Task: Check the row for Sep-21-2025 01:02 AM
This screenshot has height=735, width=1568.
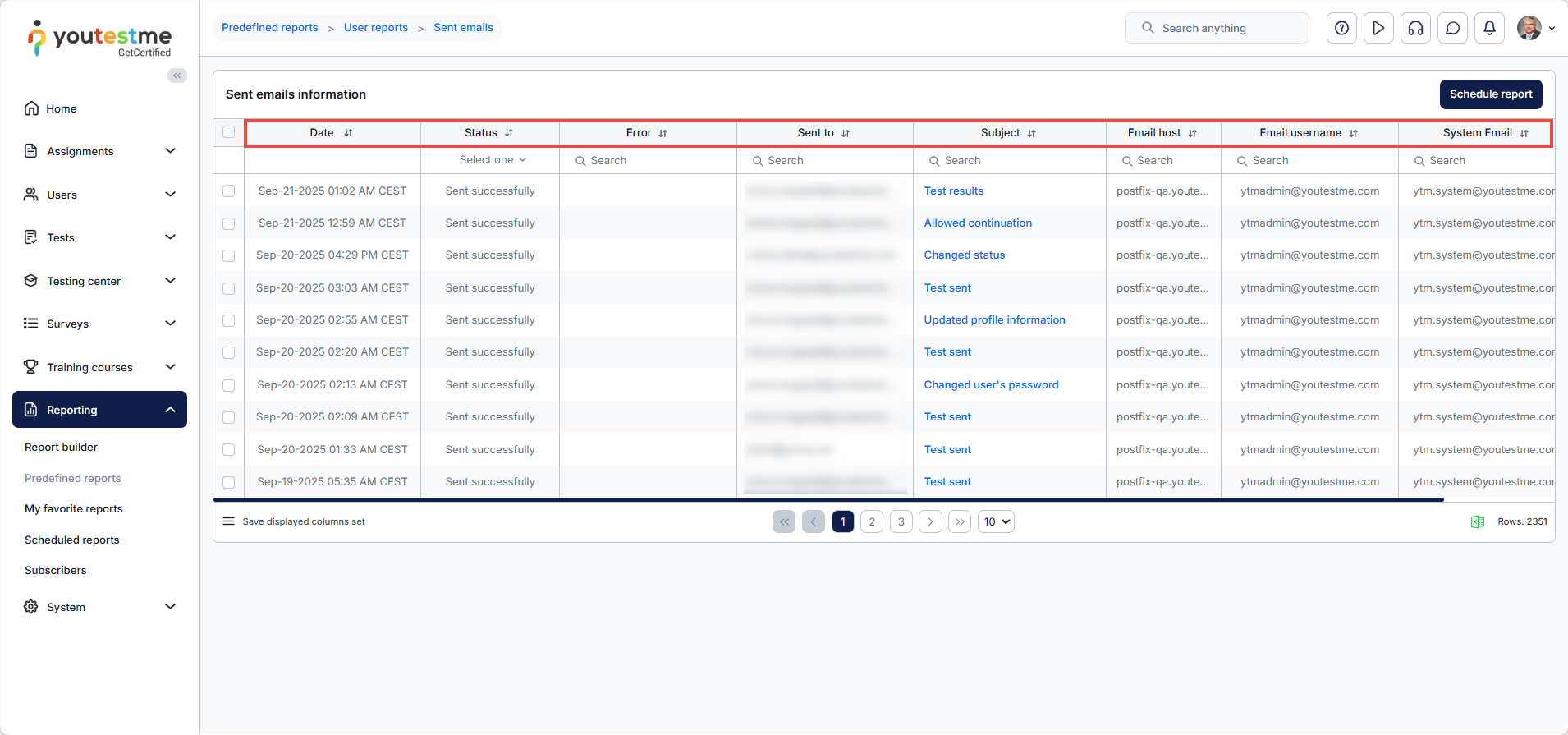Action: [x=228, y=191]
